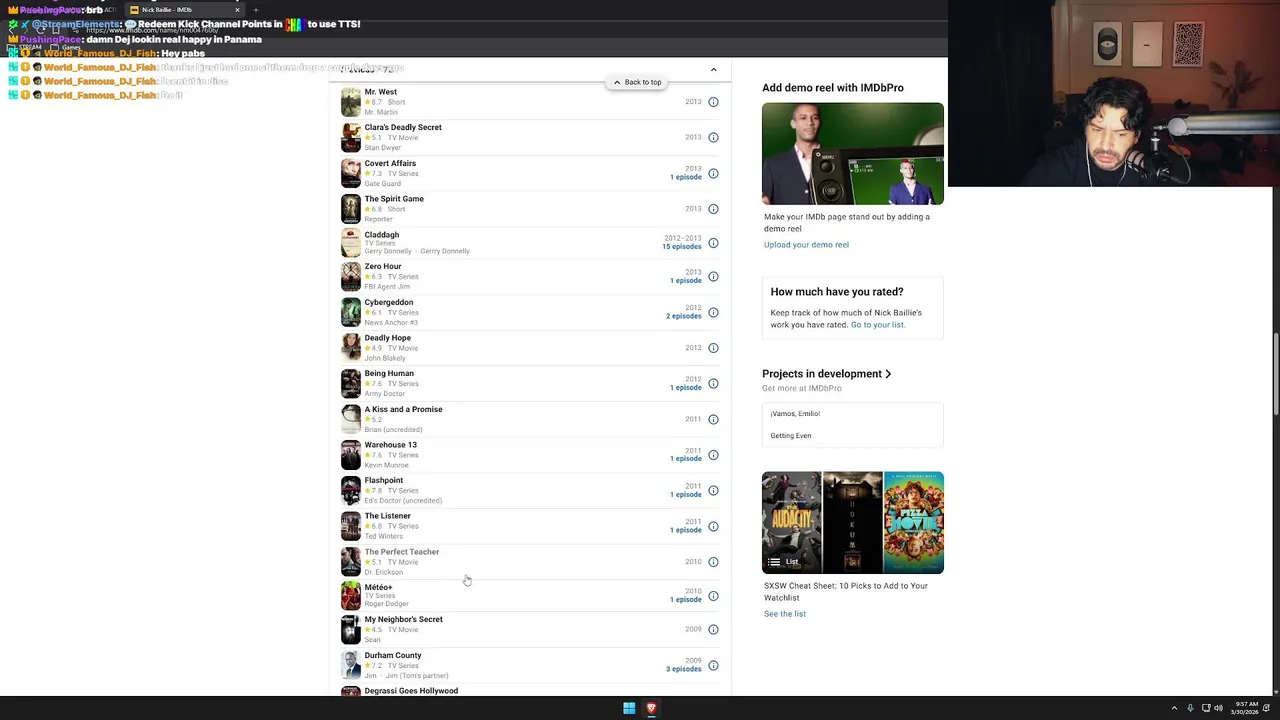Select the Nick Baillie - IMDb tab
Viewport: 1280px width, 720px height.
pos(185,10)
